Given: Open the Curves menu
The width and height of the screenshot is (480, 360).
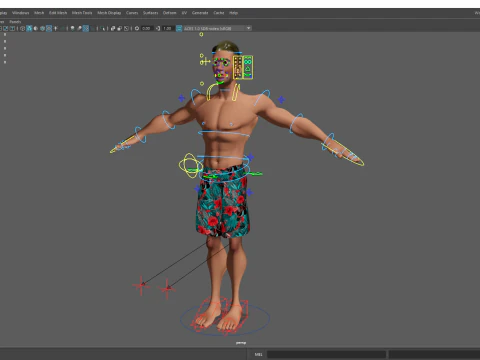Looking at the screenshot, I should (132, 13).
